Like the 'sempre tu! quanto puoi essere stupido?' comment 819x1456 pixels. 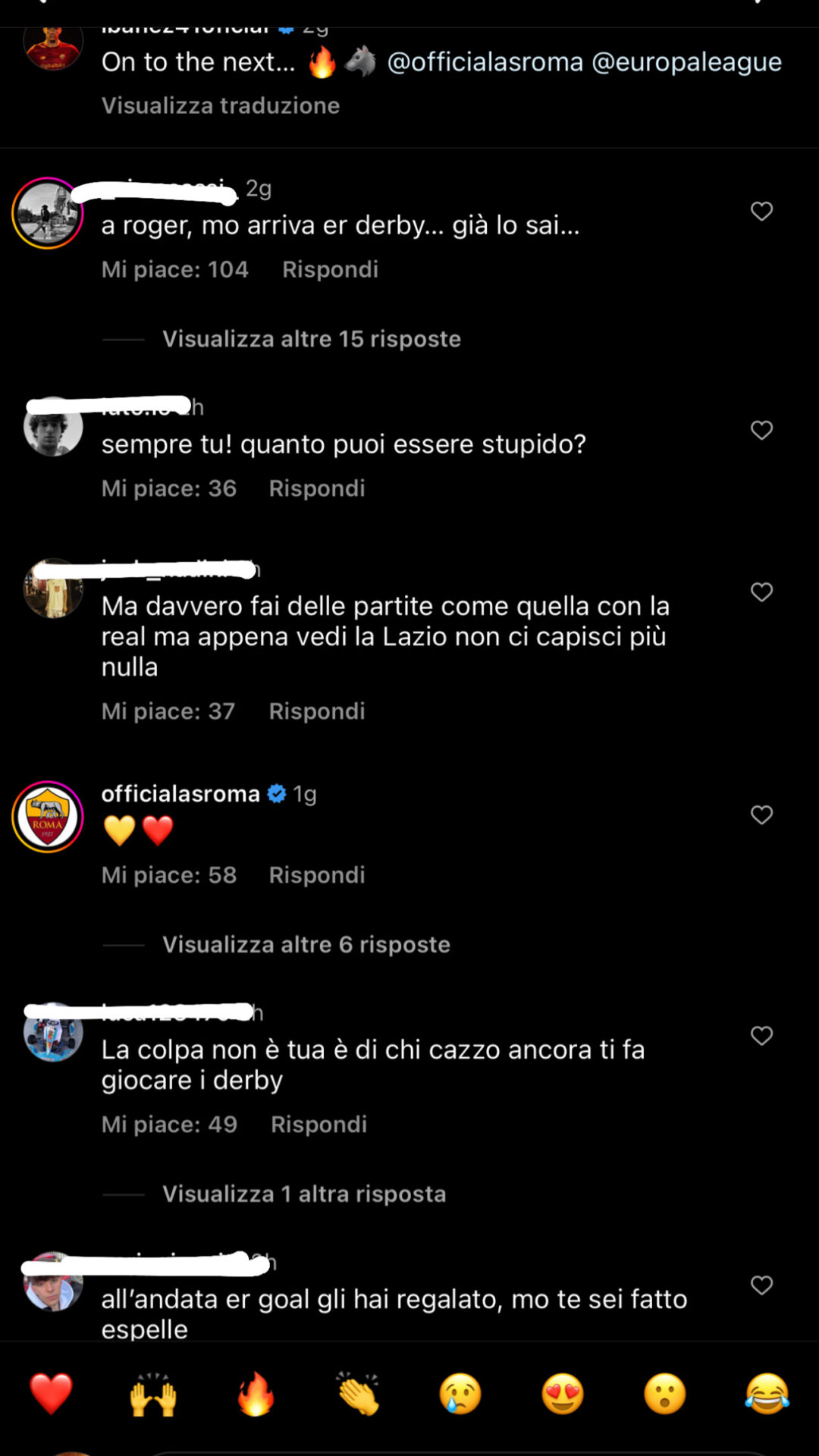tap(761, 430)
